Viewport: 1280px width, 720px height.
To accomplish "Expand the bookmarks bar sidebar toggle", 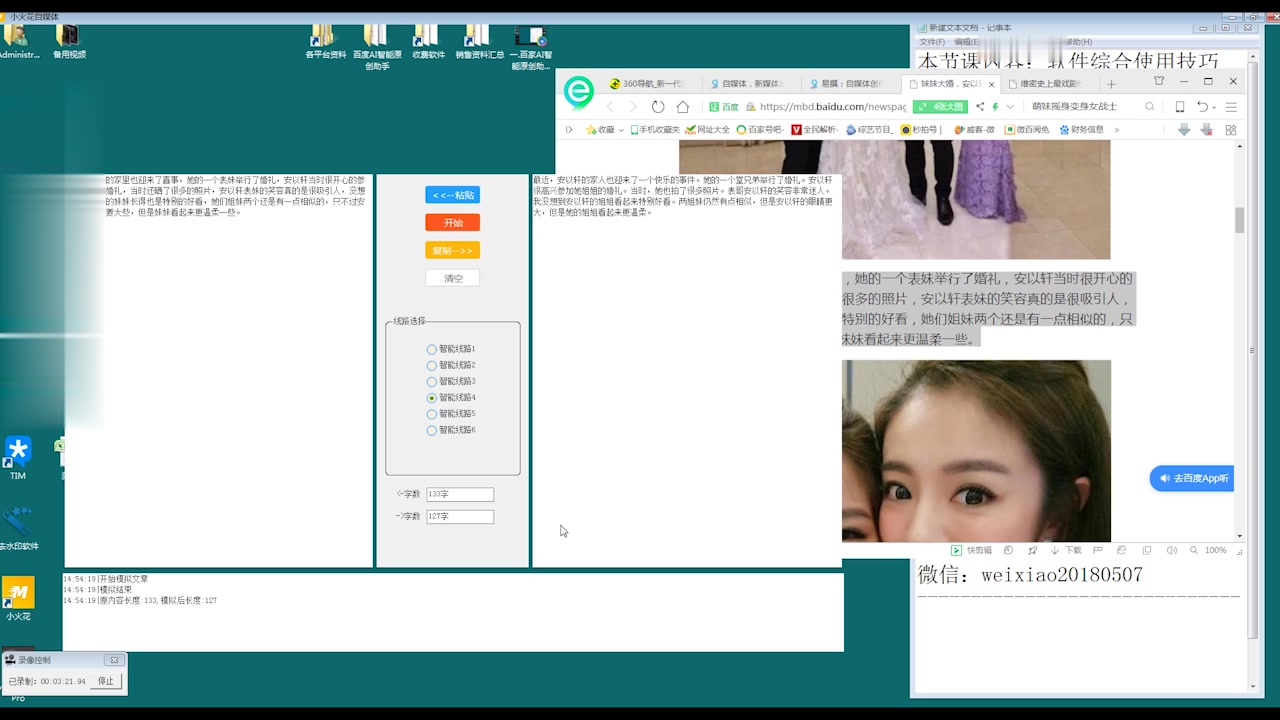I will [x=569, y=130].
